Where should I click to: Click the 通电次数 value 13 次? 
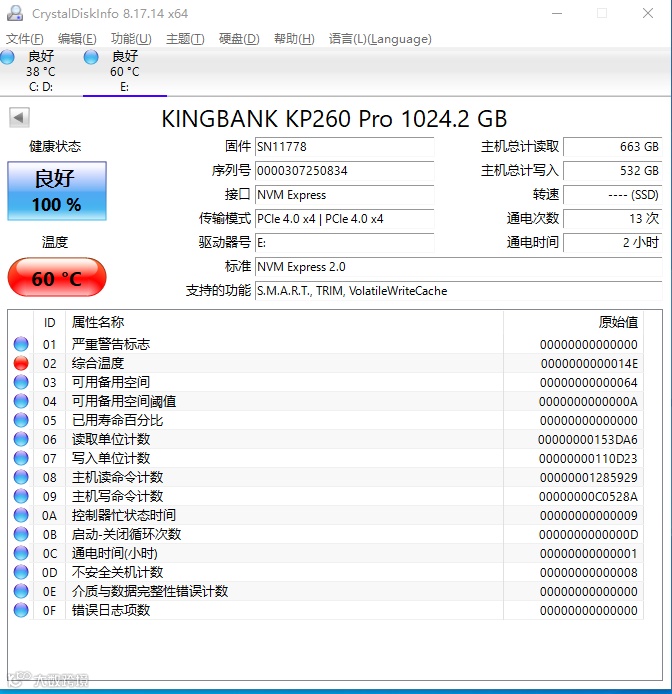coord(613,219)
